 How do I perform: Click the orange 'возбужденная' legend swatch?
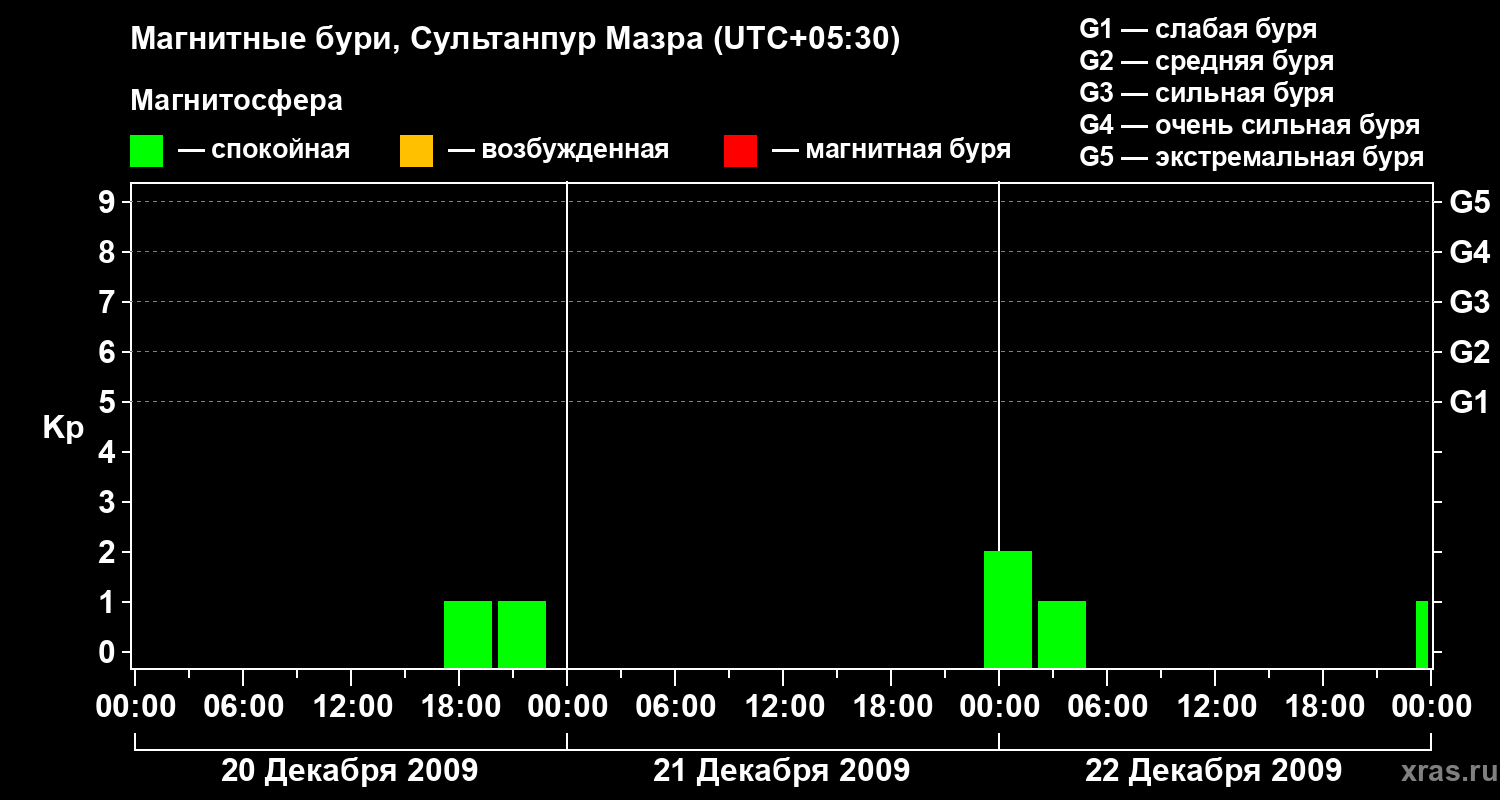click(x=416, y=150)
